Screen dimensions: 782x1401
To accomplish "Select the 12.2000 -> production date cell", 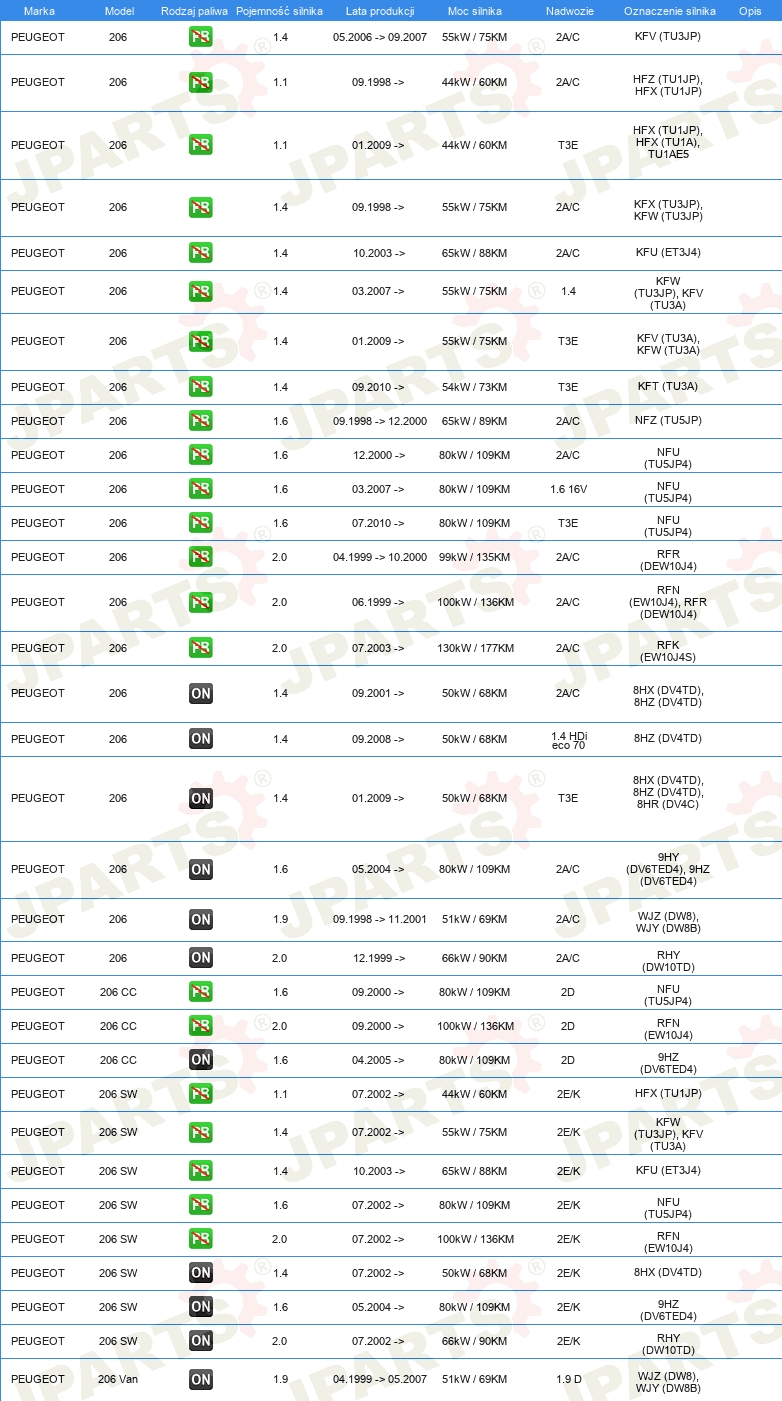I will pos(379,455).
